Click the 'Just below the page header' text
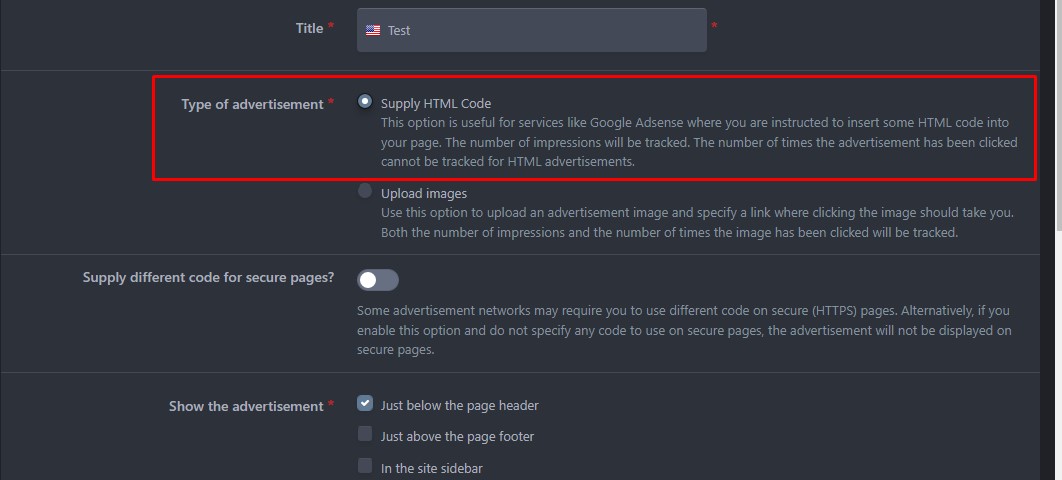This screenshot has width=1062, height=480. [x=459, y=406]
